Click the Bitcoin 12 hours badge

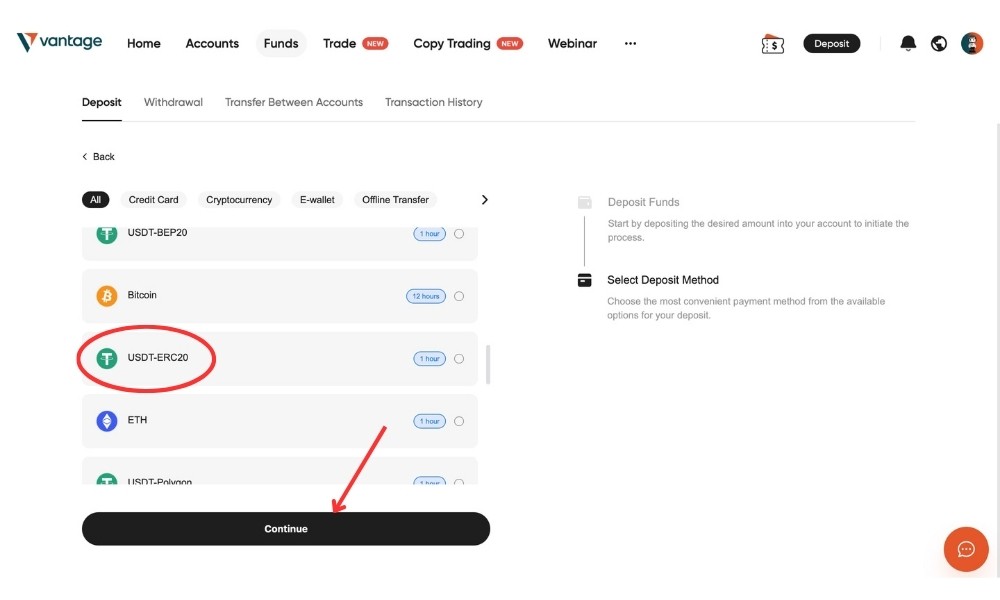[425, 296]
